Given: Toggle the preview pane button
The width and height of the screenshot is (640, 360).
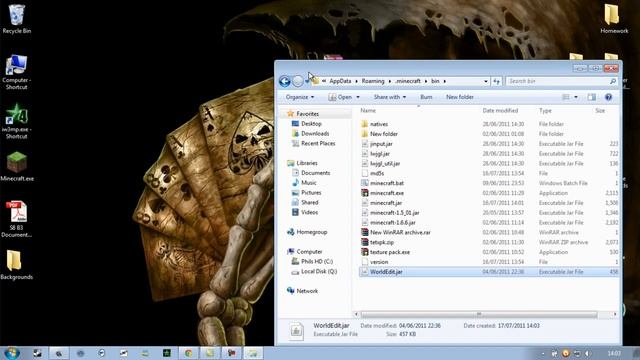Looking at the screenshot, I should [x=591, y=97].
